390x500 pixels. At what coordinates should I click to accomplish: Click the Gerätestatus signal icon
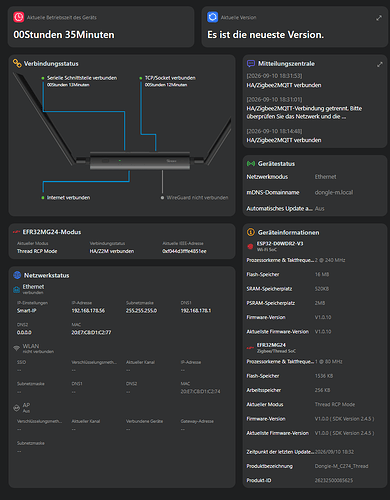pos(251,164)
